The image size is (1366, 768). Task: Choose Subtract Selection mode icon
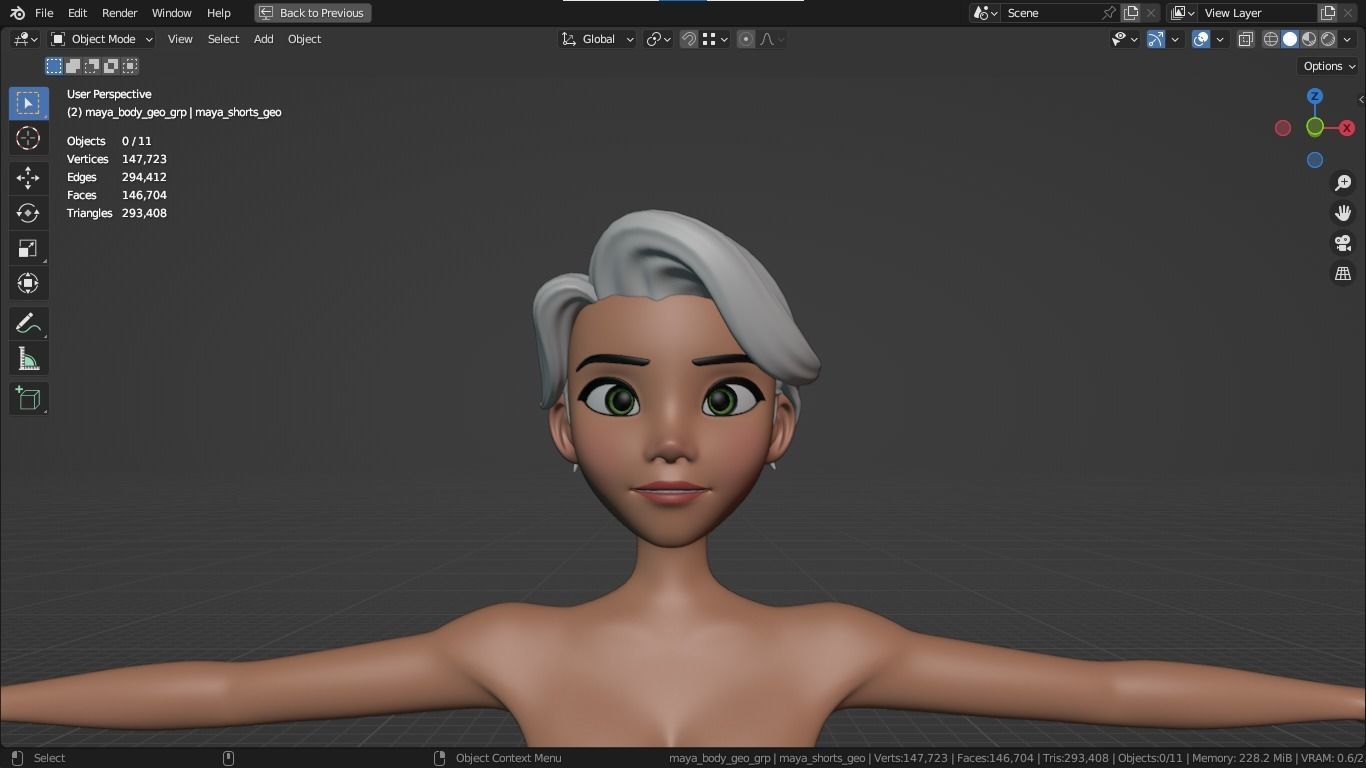[x=92, y=66]
